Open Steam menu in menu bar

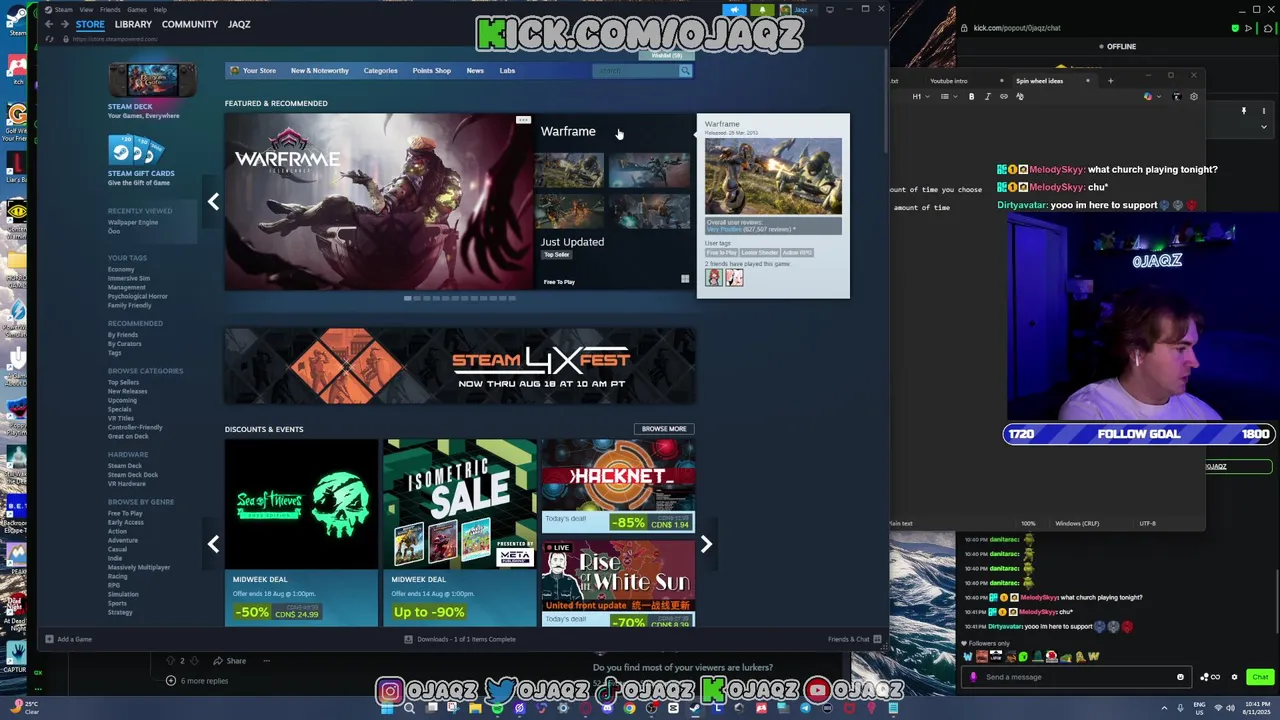coord(63,9)
